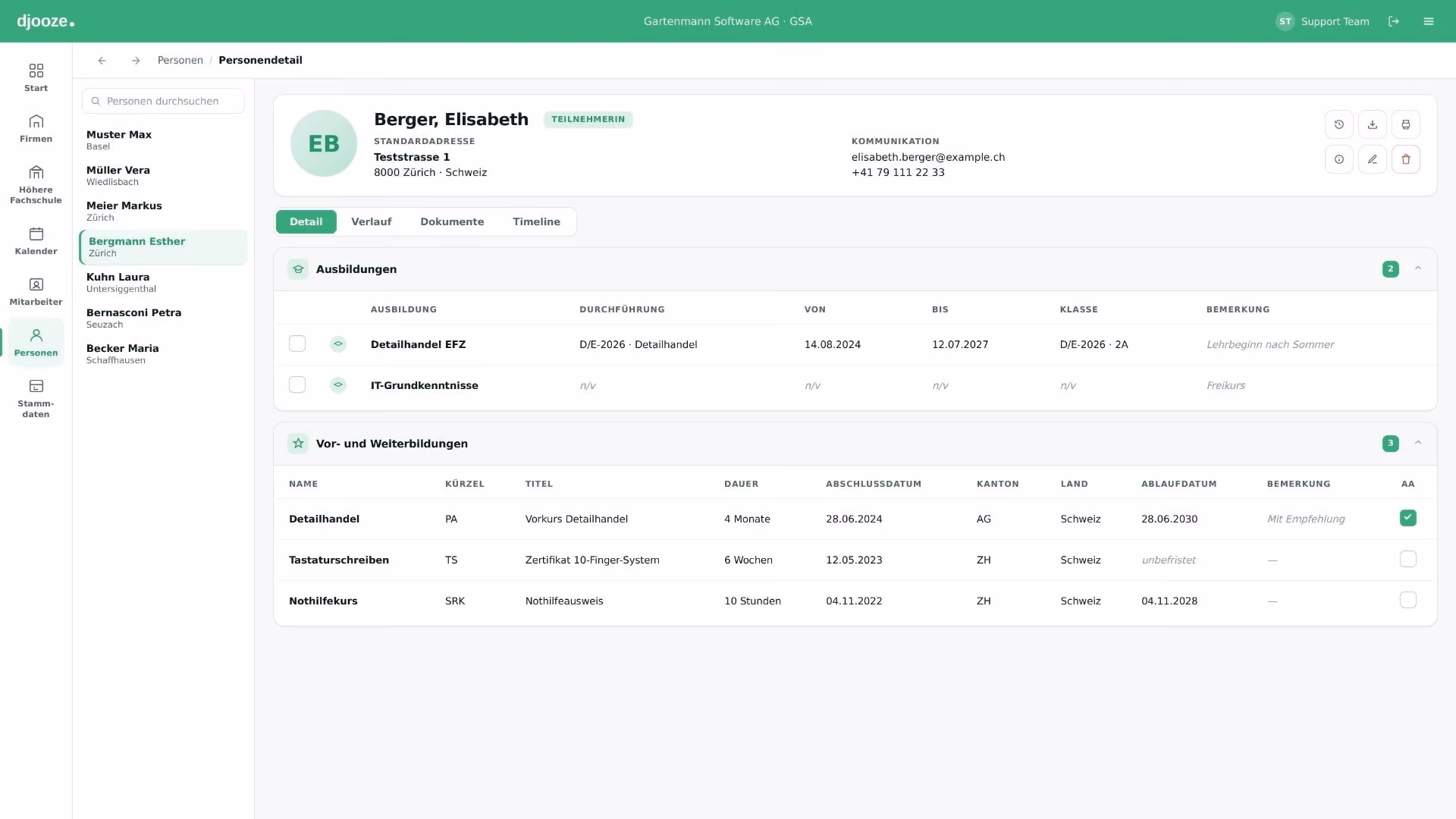The width and height of the screenshot is (1456, 819).
Task: Switch to the Verlauf tab
Action: point(372,221)
